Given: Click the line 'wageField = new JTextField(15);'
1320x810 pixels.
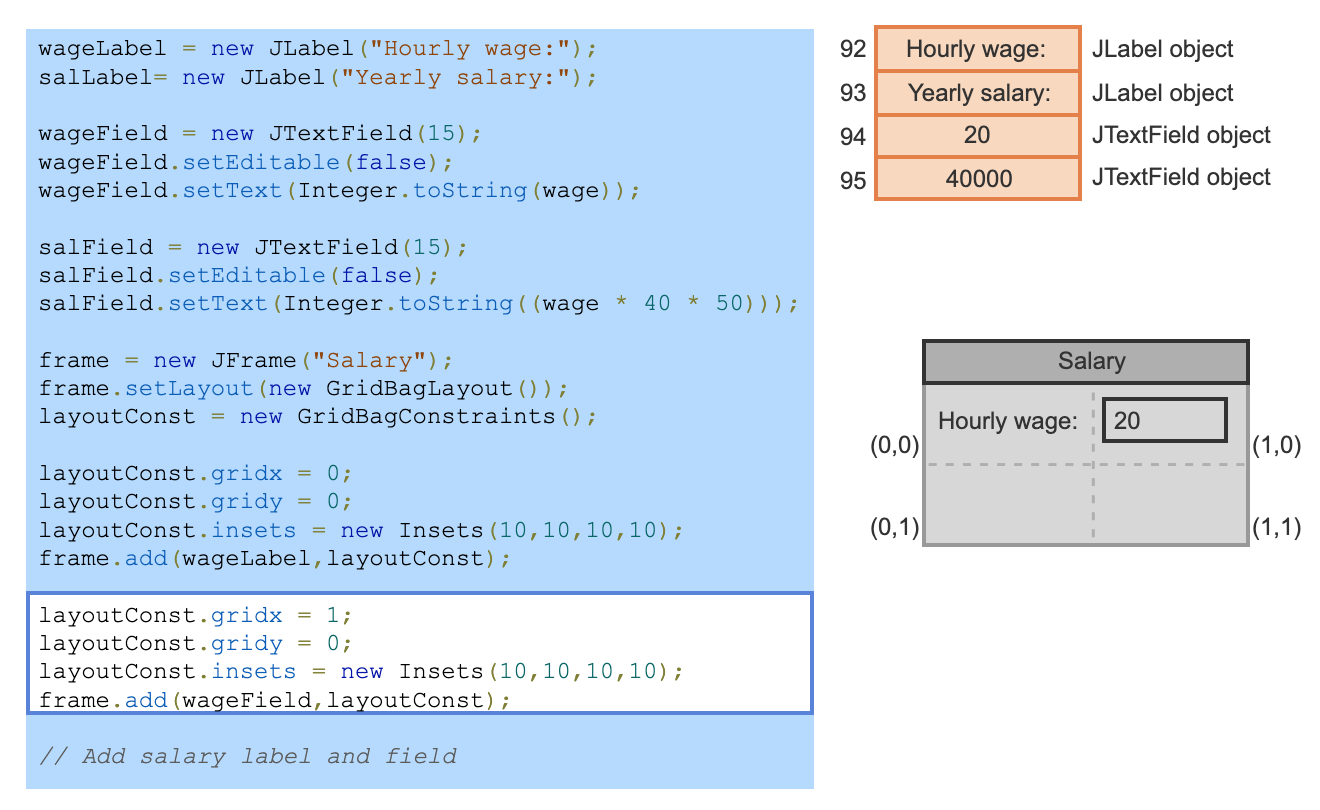Looking at the screenshot, I should coord(261,133).
